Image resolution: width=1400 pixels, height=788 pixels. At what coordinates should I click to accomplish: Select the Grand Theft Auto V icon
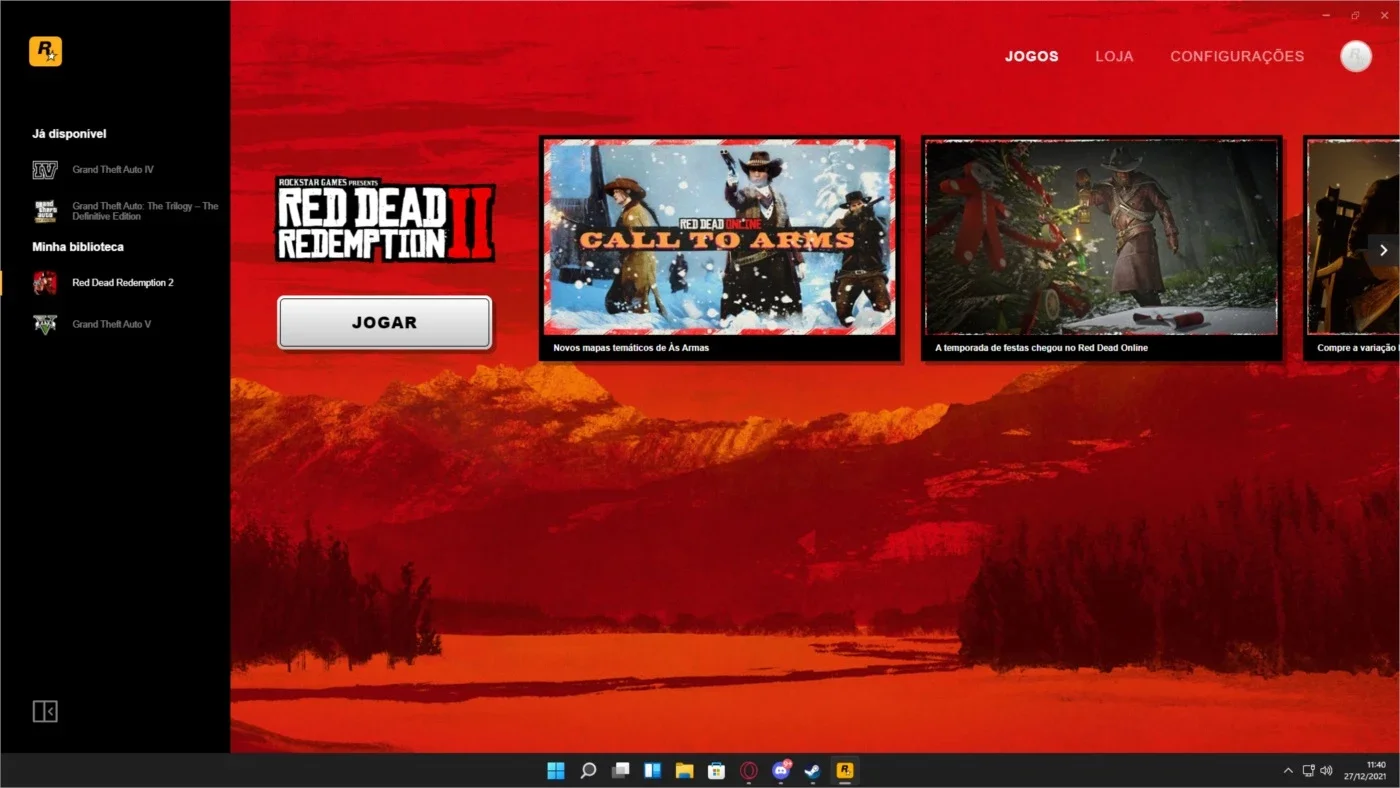(x=45, y=324)
